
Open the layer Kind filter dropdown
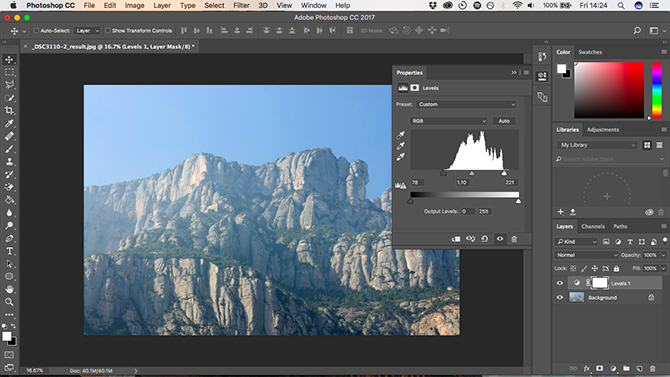576,242
